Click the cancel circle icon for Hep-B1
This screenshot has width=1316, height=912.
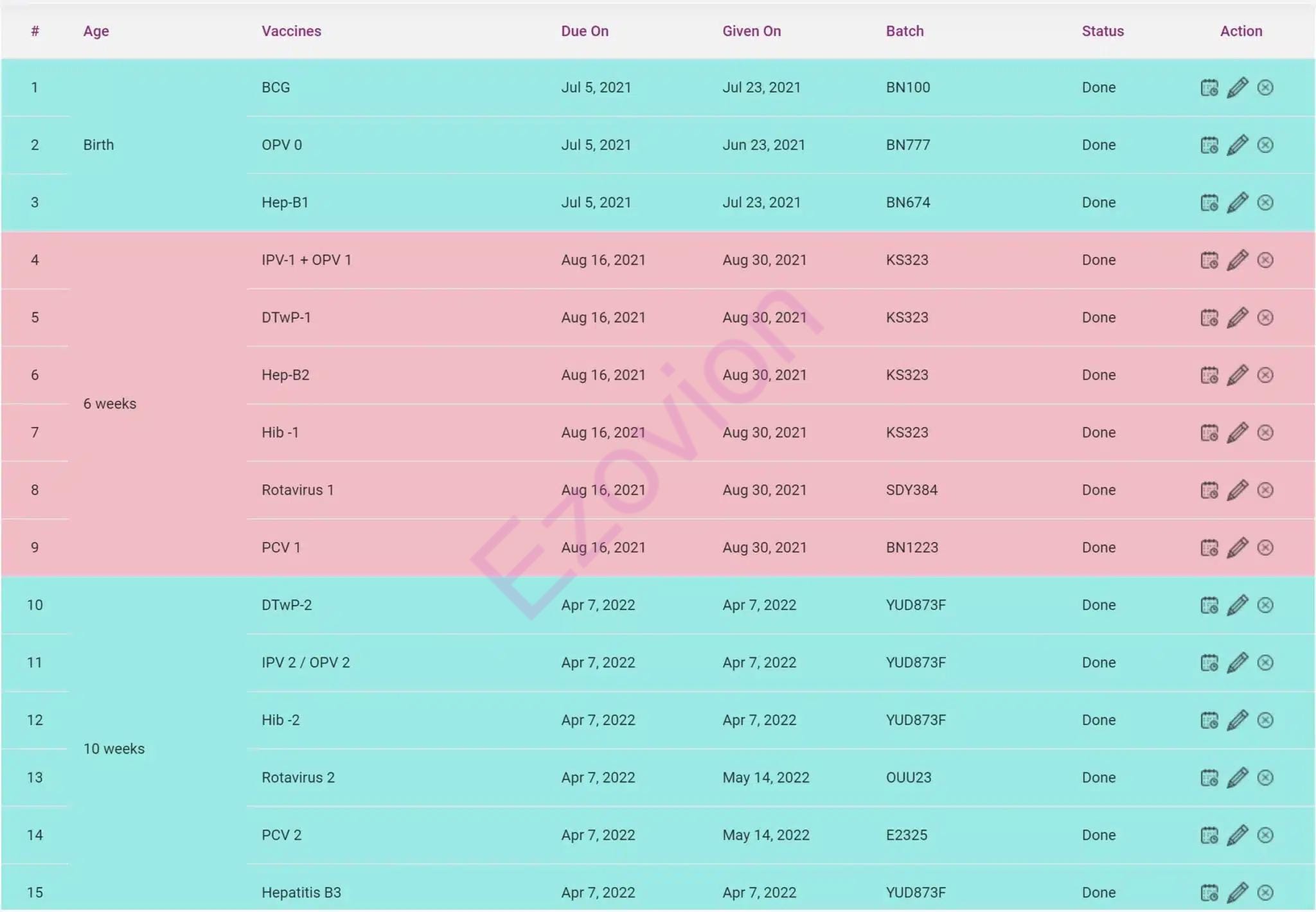pos(1265,203)
